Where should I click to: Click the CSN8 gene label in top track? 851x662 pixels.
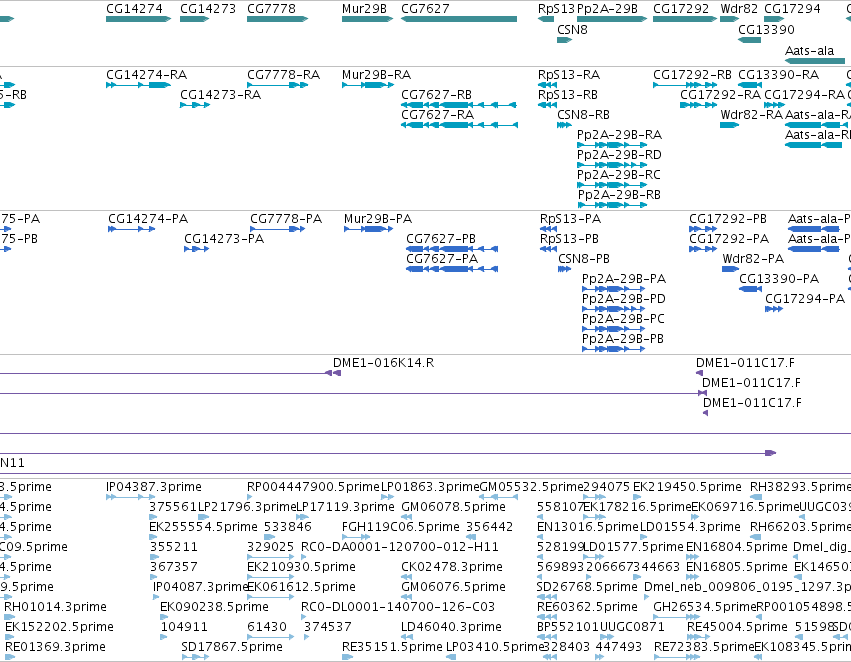click(x=572, y=30)
